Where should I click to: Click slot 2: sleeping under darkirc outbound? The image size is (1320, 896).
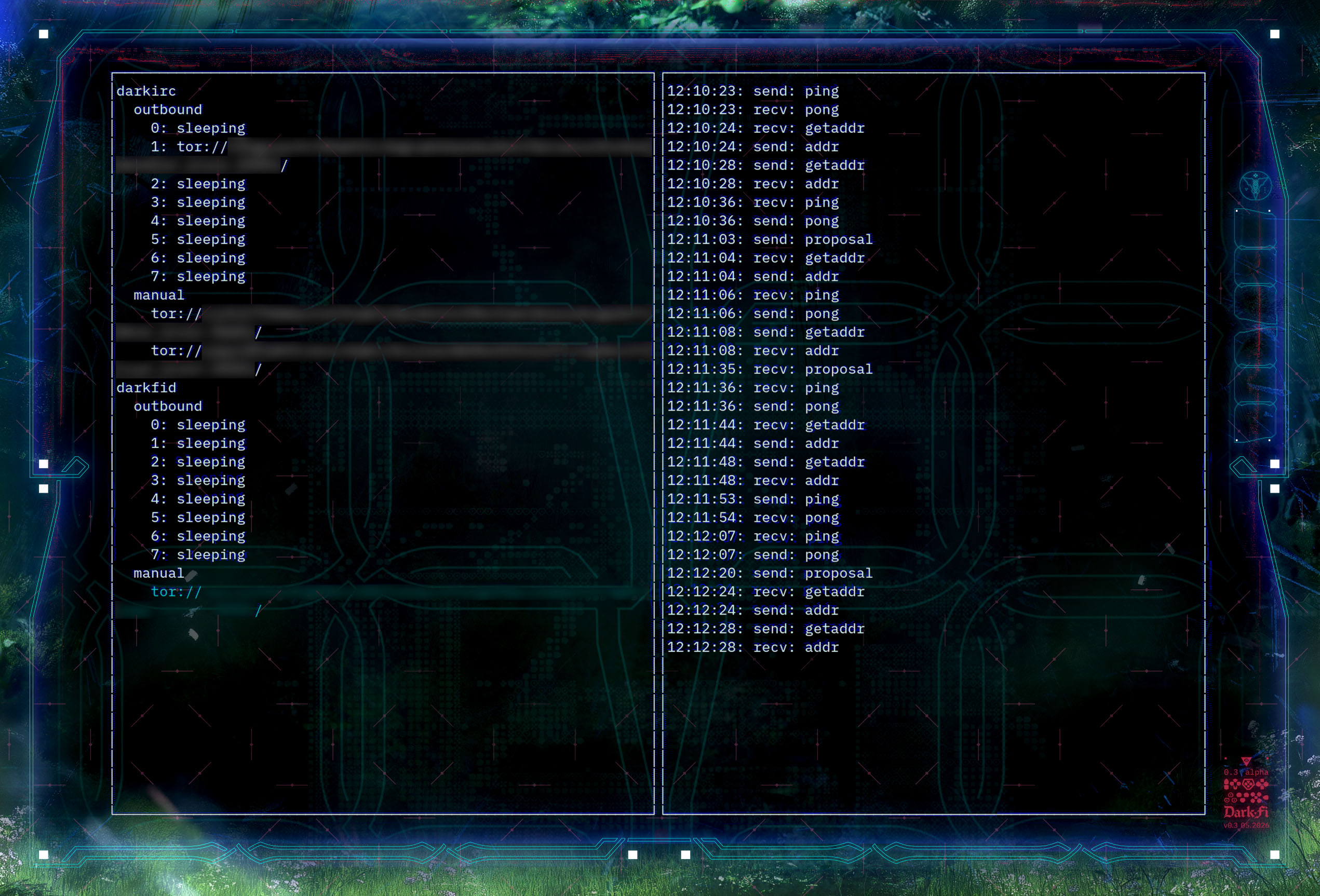pyautogui.click(x=198, y=184)
